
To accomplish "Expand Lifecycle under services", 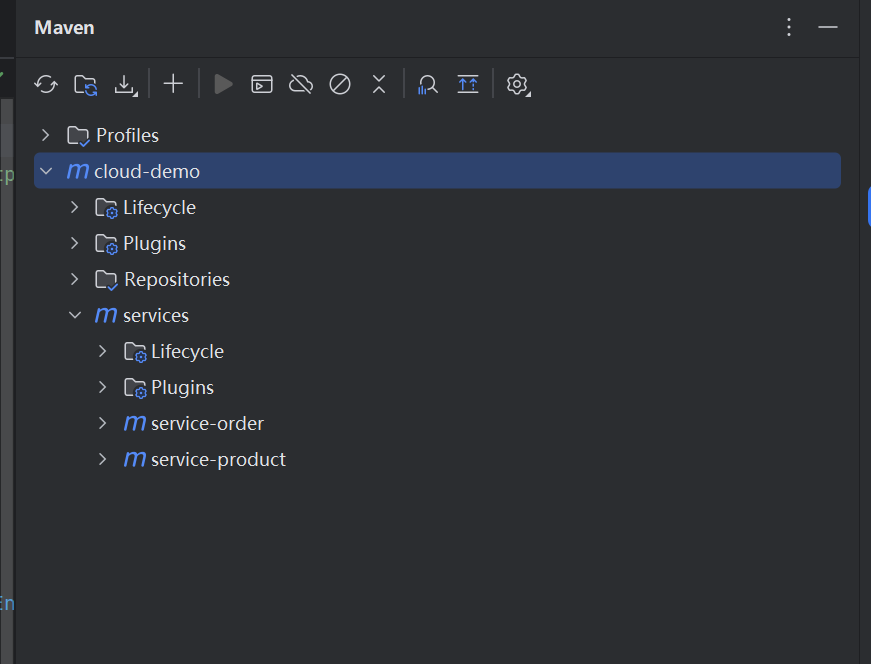I will [x=102, y=351].
